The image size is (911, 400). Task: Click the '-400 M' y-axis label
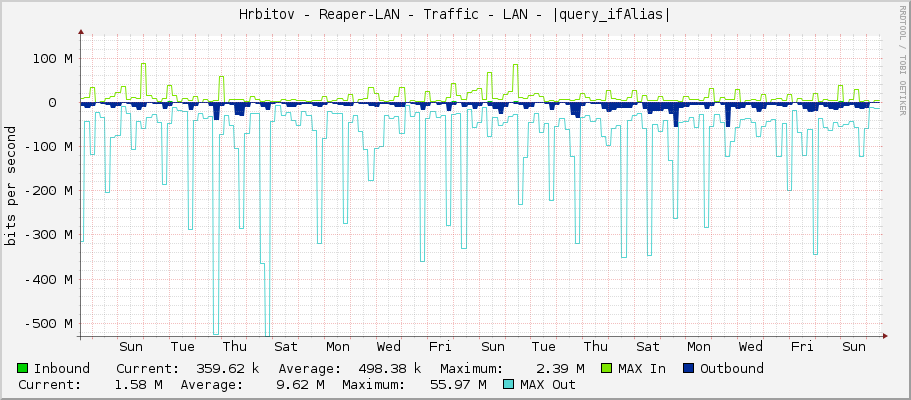pyautogui.click(x=48, y=279)
